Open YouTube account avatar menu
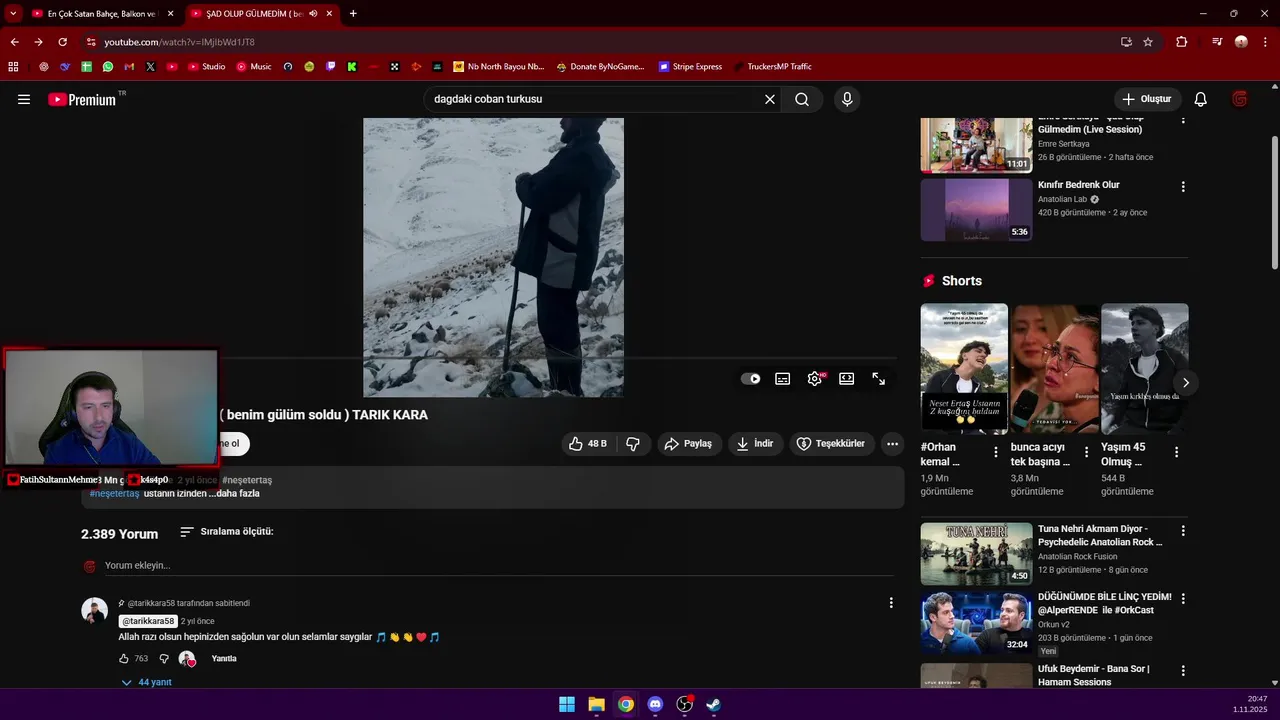The width and height of the screenshot is (1280, 720). point(1240,99)
